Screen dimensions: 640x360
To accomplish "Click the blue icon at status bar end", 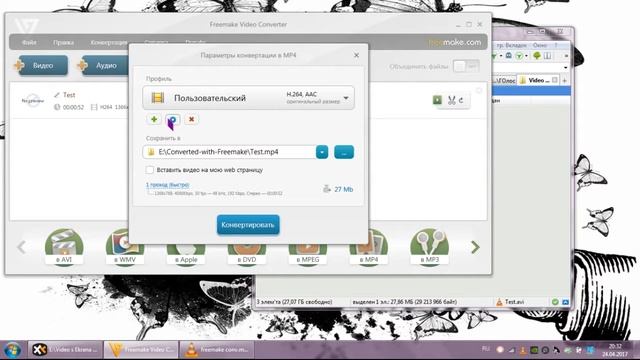I will [x=565, y=302].
